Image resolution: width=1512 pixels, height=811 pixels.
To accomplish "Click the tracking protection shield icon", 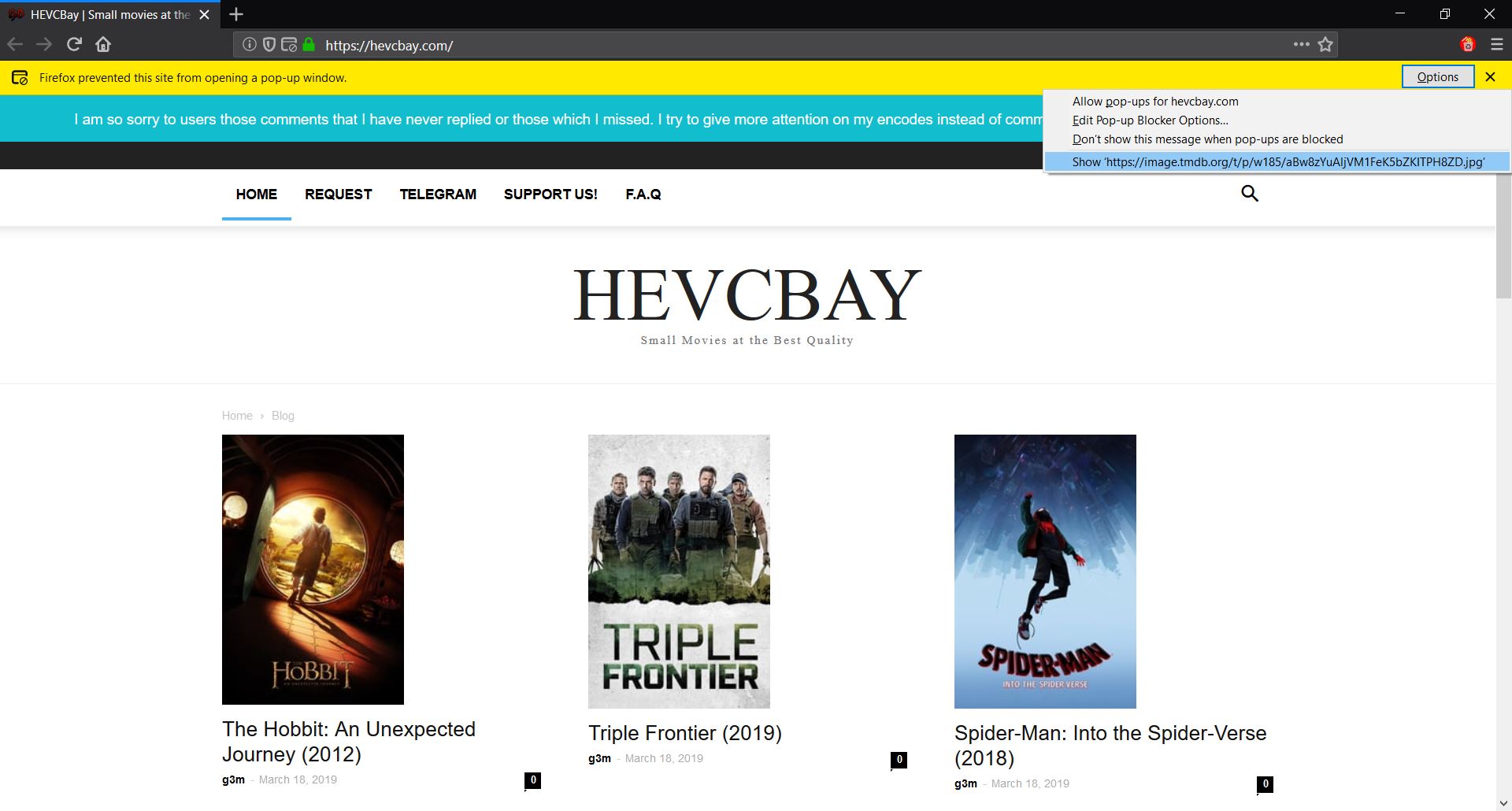I will (x=269, y=45).
